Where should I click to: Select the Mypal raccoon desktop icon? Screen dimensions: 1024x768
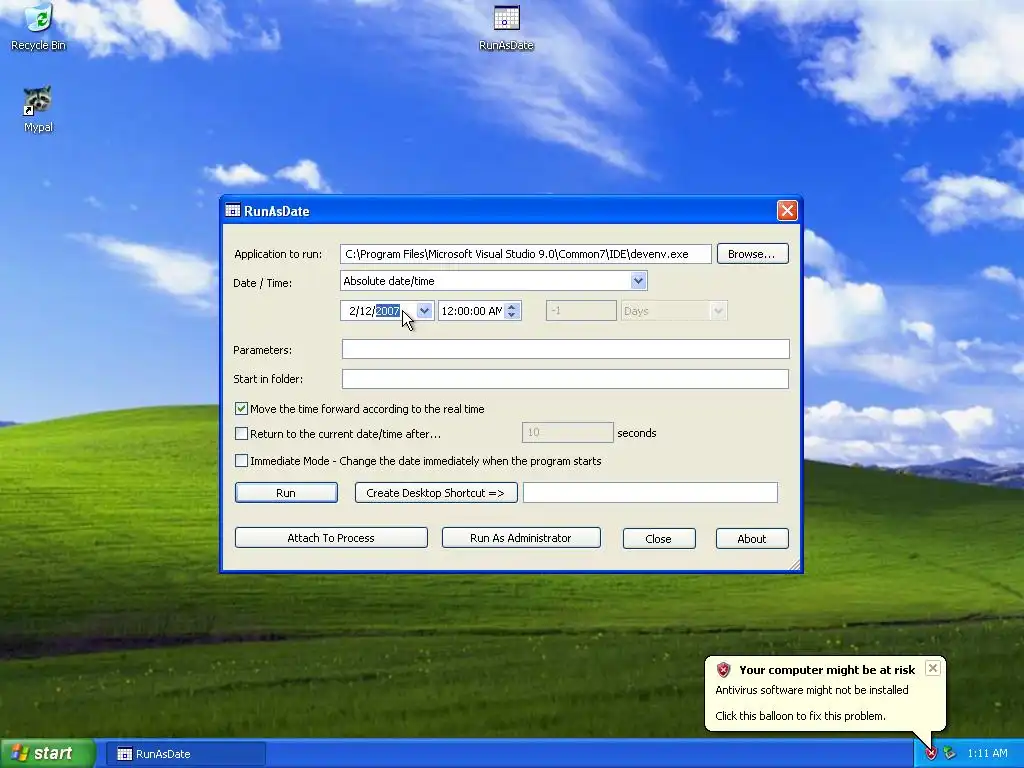38,109
